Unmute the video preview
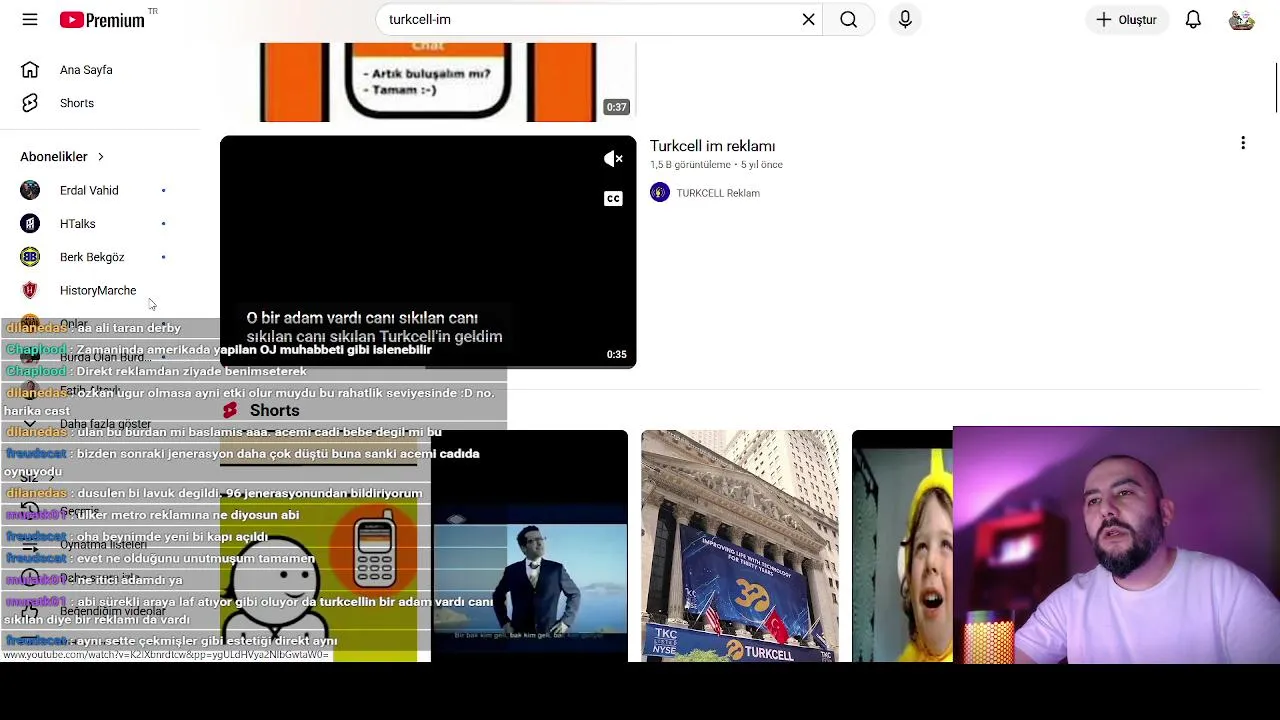 click(613, 159)
